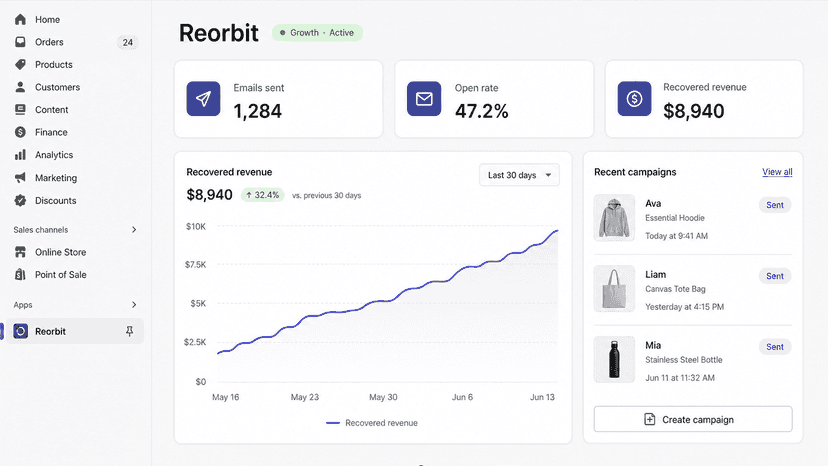Viewport: 828px width, 466px height.
Task: Click the Emails sent value 1,284
Action: (258, 111)
